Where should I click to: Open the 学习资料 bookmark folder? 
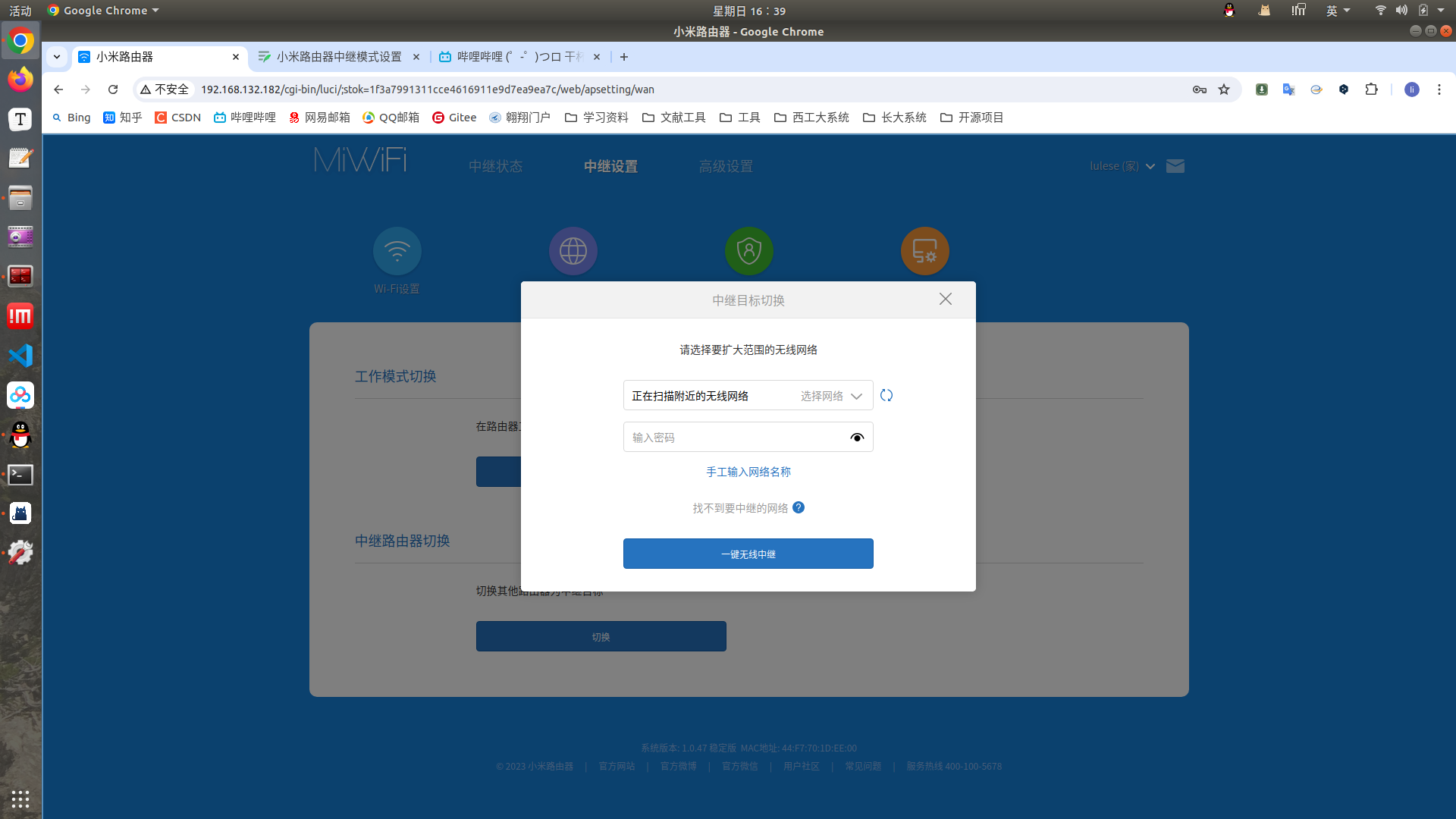(x=597, y=118)
